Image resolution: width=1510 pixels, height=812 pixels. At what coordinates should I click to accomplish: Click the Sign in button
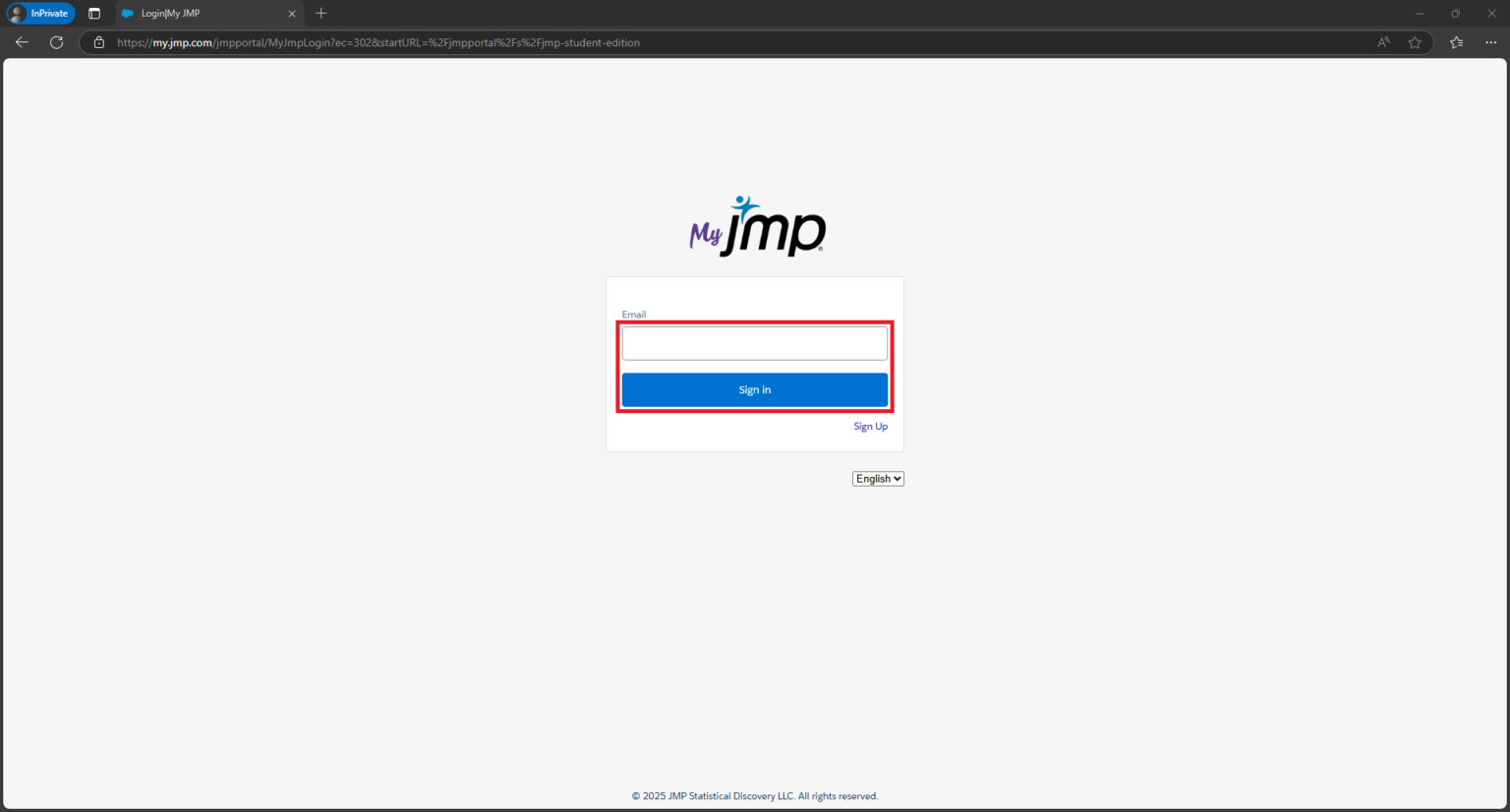(754, 389)
